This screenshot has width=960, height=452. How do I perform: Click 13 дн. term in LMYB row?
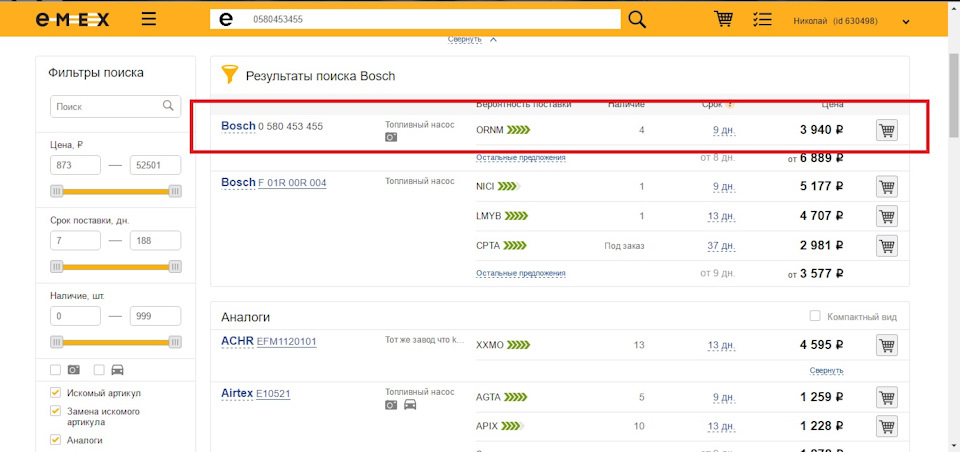[722, 216]
